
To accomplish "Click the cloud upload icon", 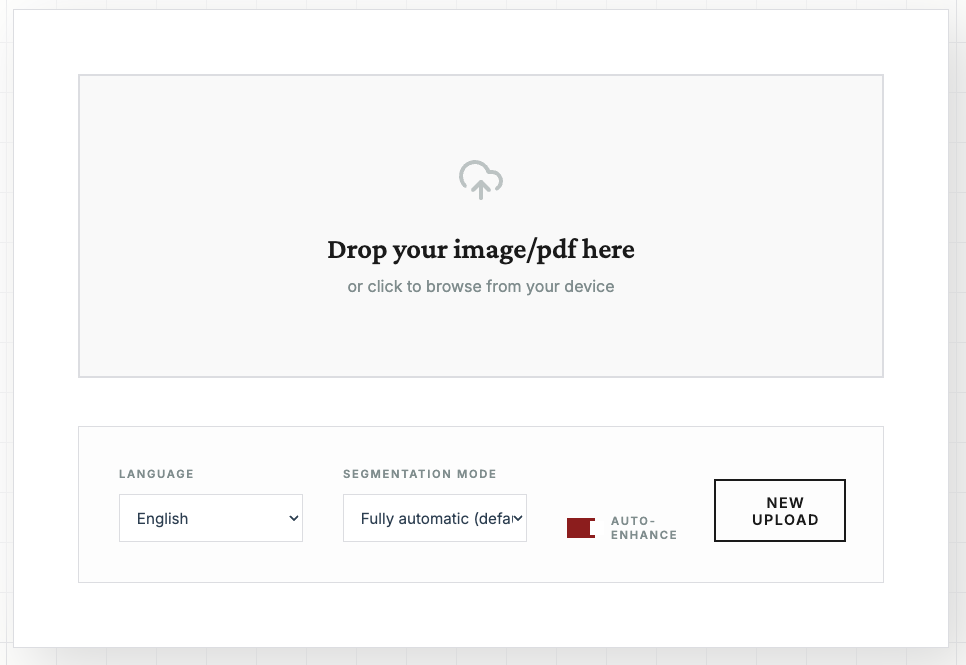I will point(481,179).
